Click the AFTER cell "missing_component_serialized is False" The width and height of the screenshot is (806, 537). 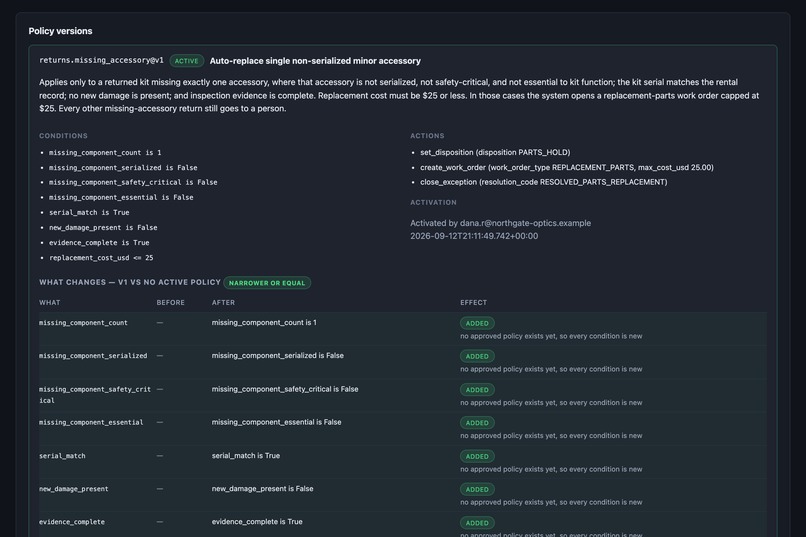tap(278, 356)
